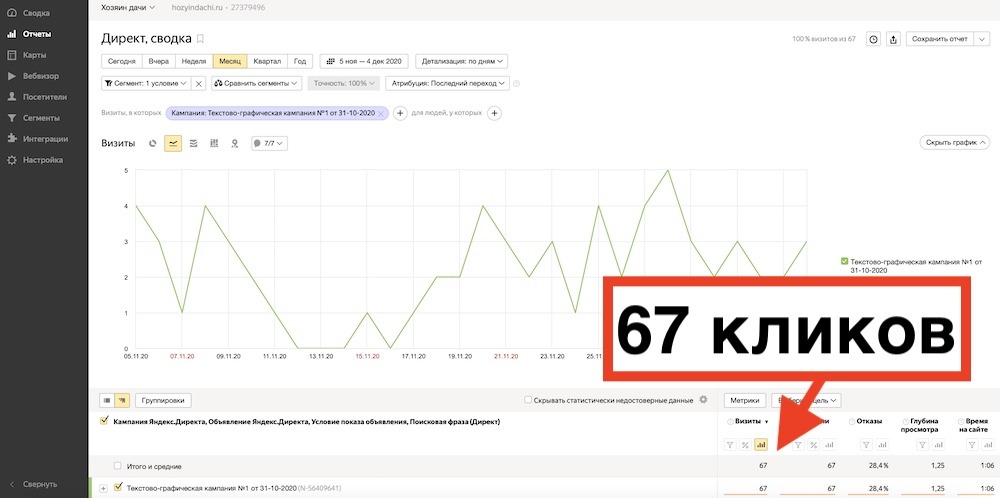Image resolution: width=1000 pixels, height=498 pixels.
Task: Clear the segment with the X button
Action: click(198, 84)
